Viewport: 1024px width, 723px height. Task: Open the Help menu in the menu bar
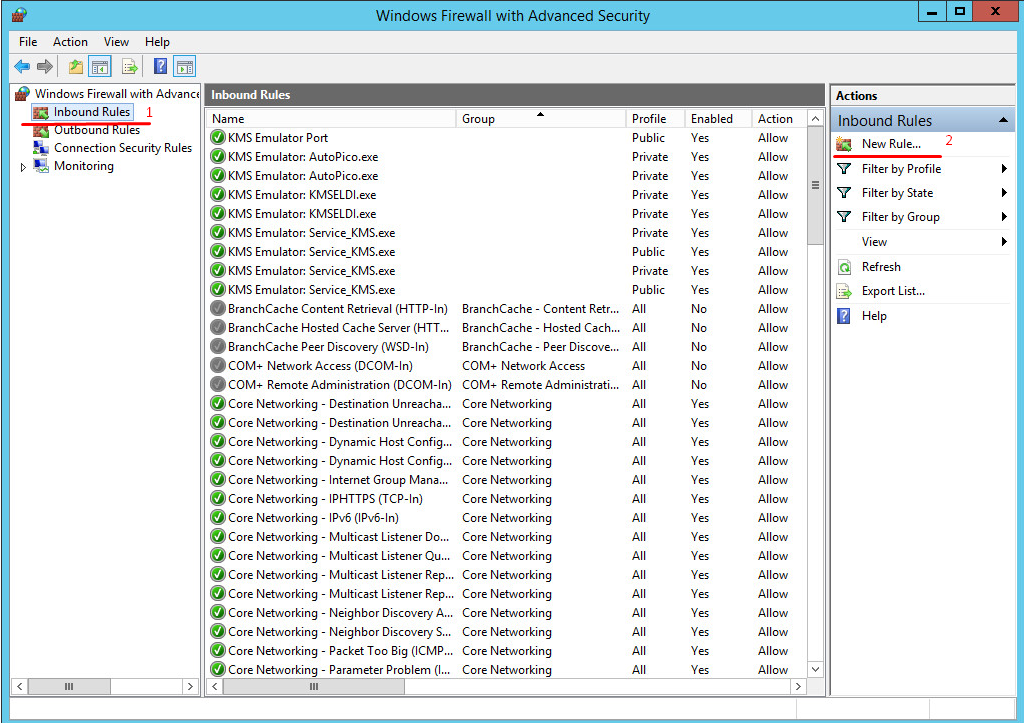point(157,42)
